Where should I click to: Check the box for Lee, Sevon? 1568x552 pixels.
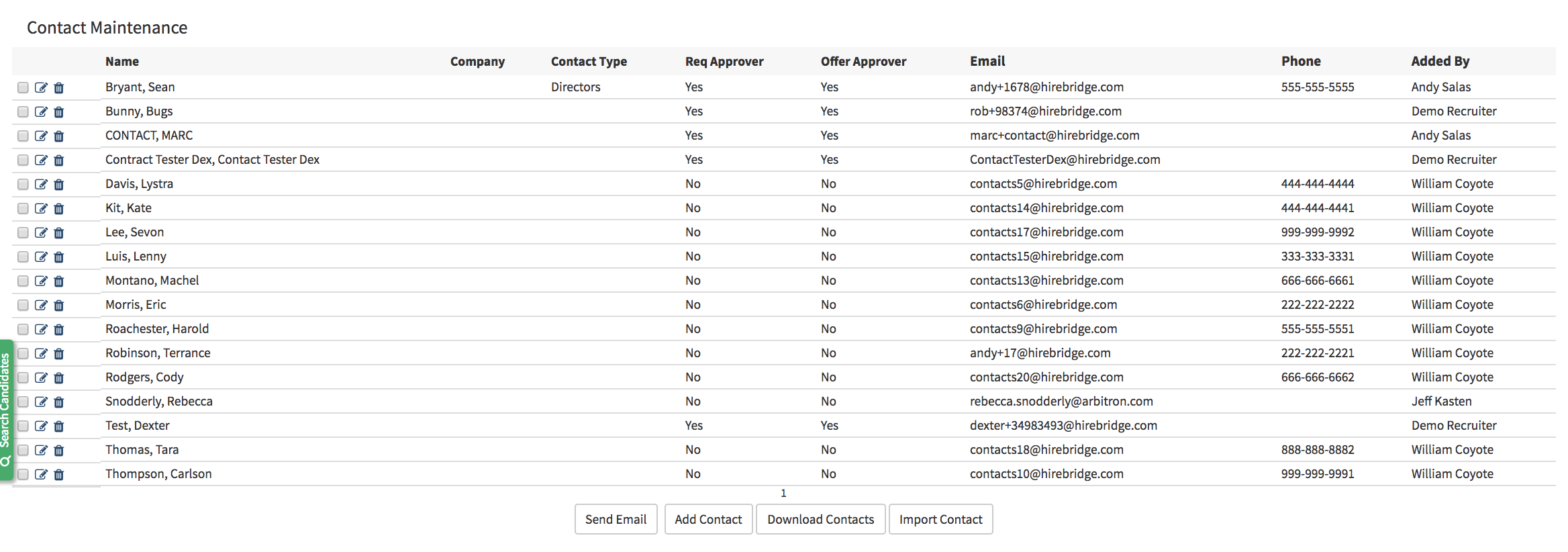(x=23, y=233)
